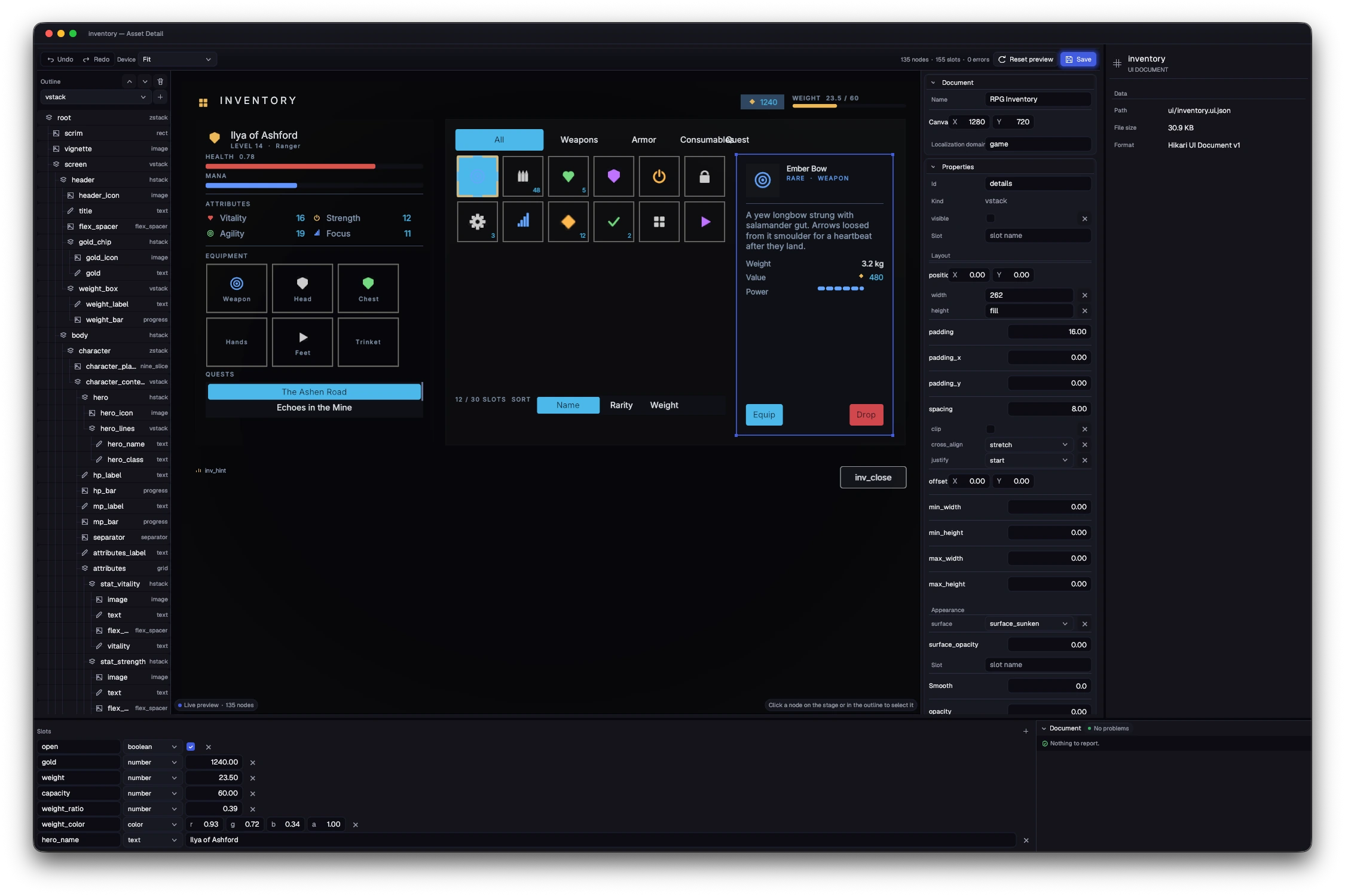Click the document Name input field
Screen dimensions: 1345x896
(1038, 99)
